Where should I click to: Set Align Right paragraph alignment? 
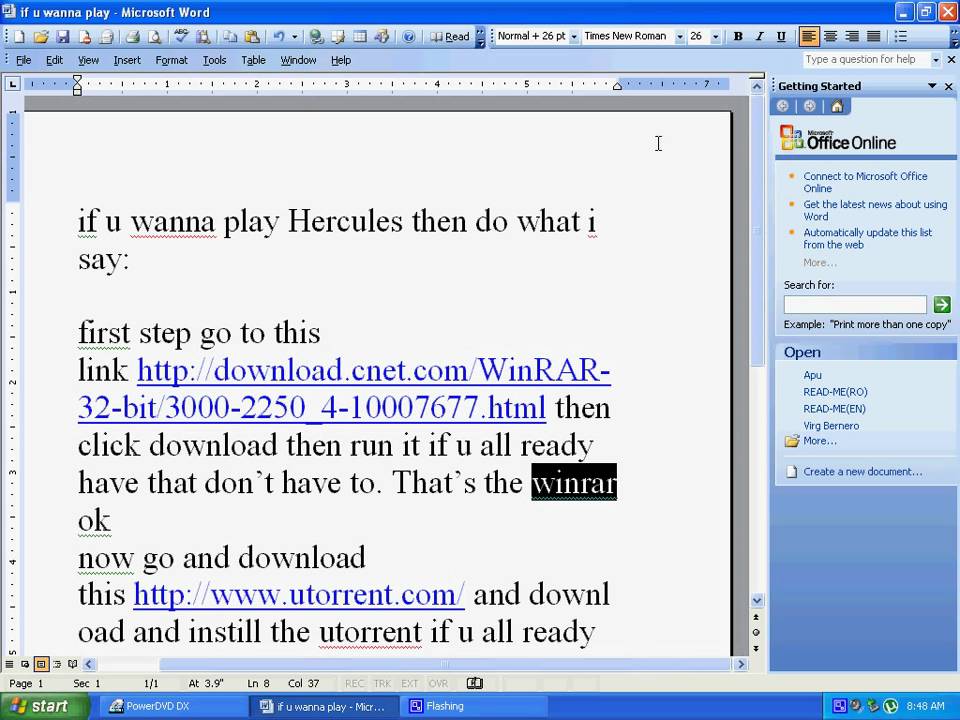852,37
